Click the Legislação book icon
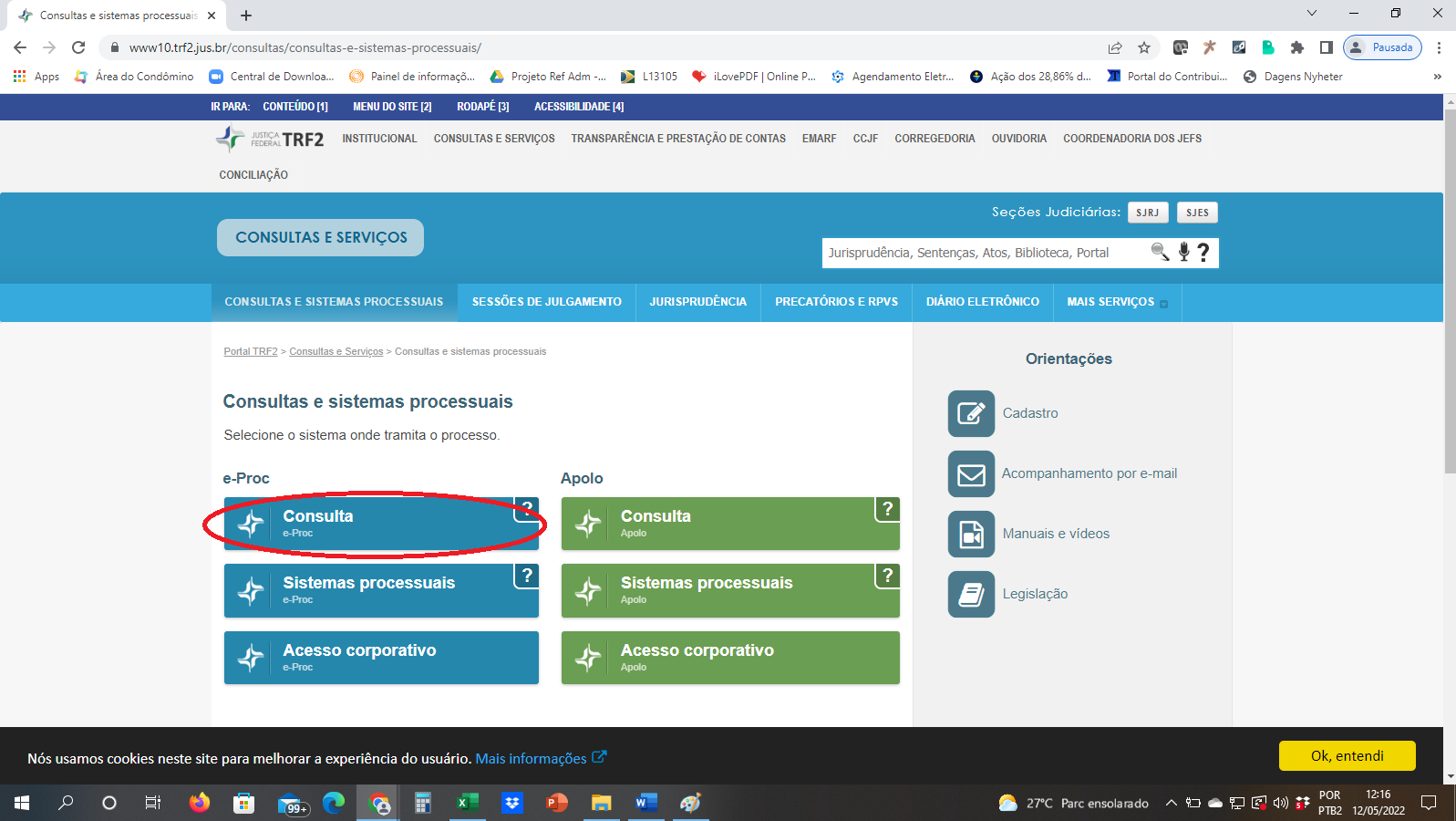Screen dimensions: 1456x821 [971, 595]
